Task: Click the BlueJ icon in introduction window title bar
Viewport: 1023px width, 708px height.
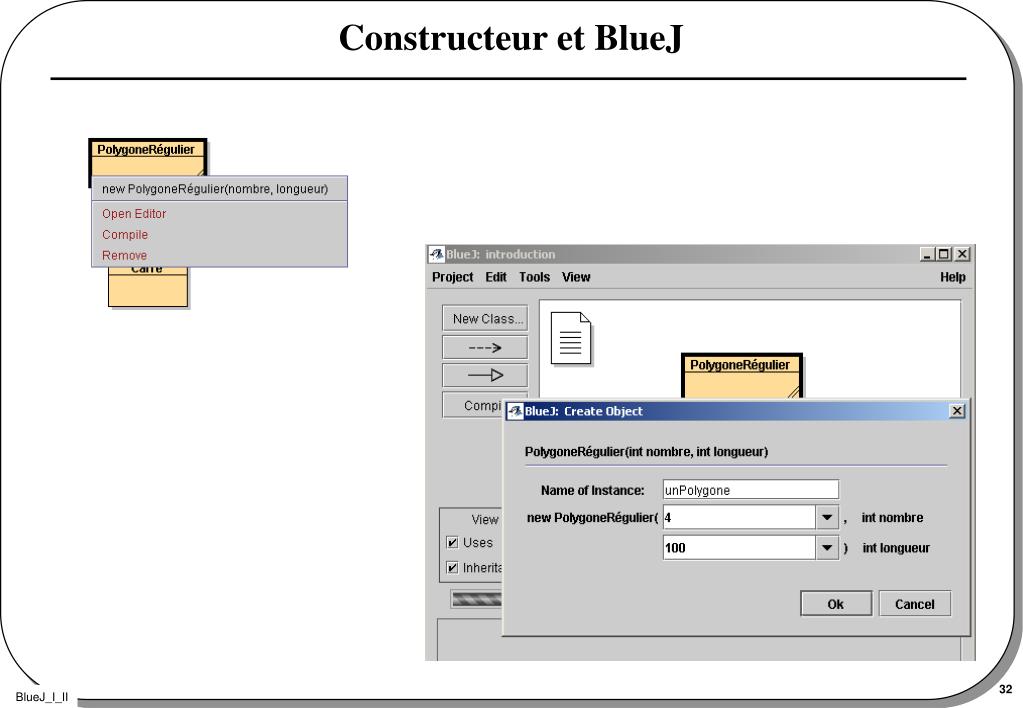Action: point(436,254)
